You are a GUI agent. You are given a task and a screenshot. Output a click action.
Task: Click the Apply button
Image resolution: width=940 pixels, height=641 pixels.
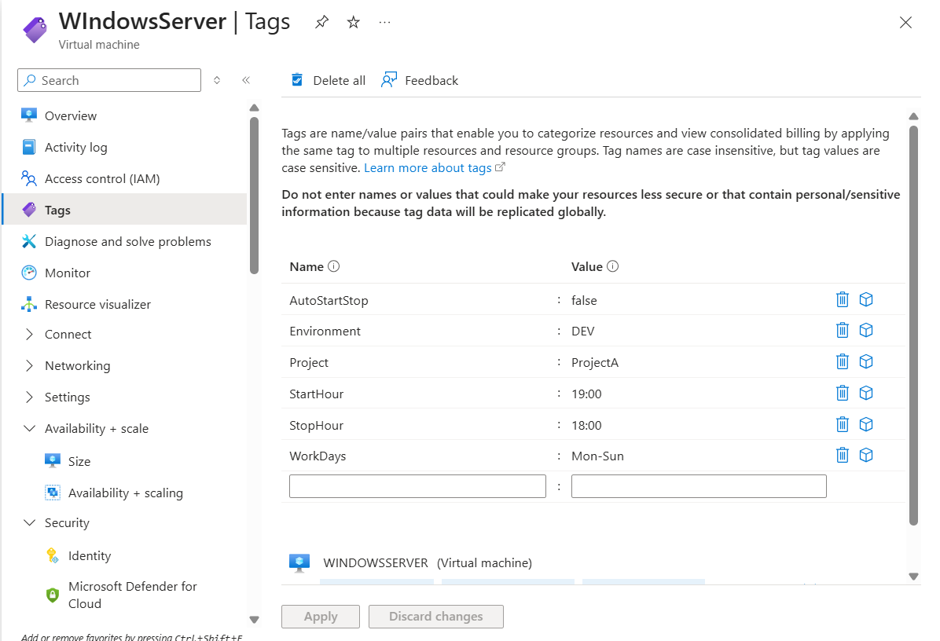tap(321, 616)
